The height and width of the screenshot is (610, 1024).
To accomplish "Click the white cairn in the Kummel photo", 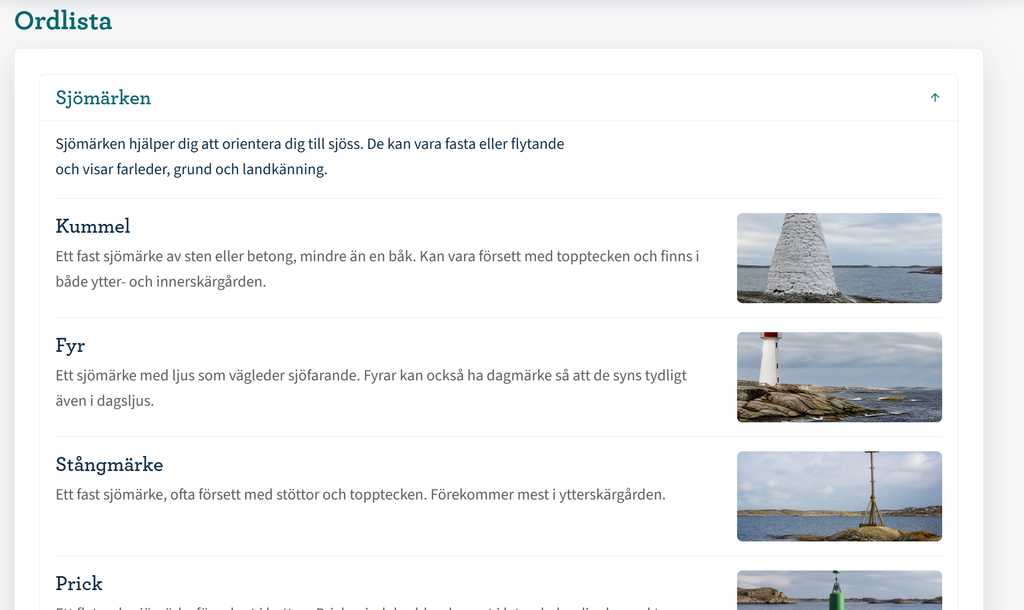I will click(x=802, y=255).
